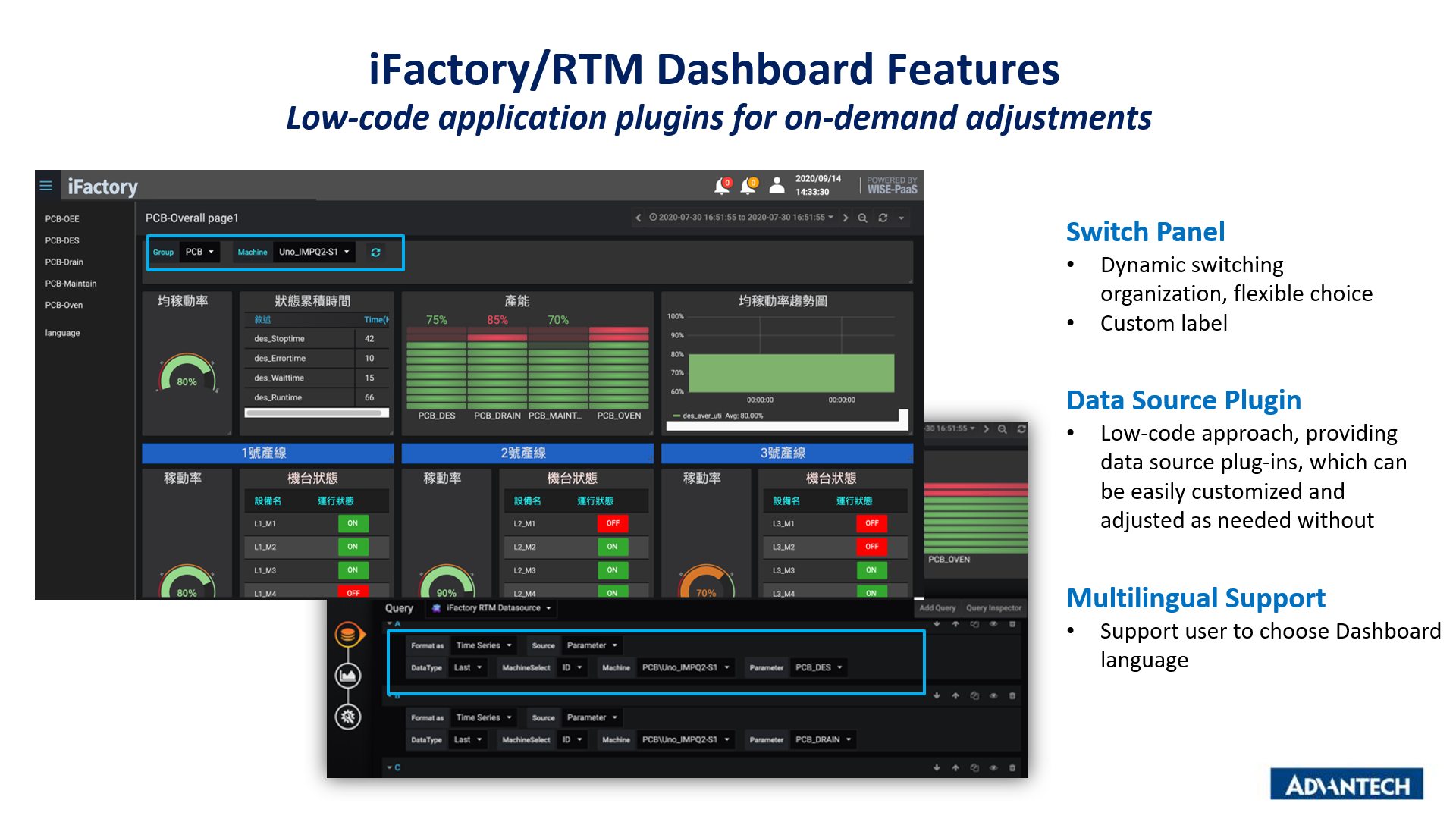Toggle L1_M1 ON status switch
The height and width of the screenshot is (819, 1456).
tap(353, 523)
